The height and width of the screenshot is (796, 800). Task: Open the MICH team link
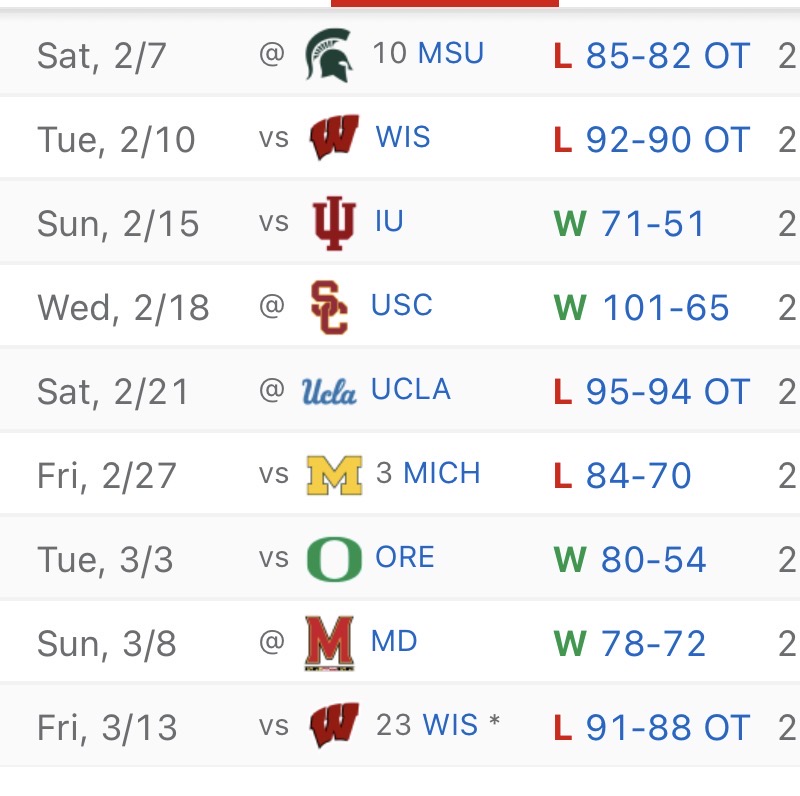(442, 473)
